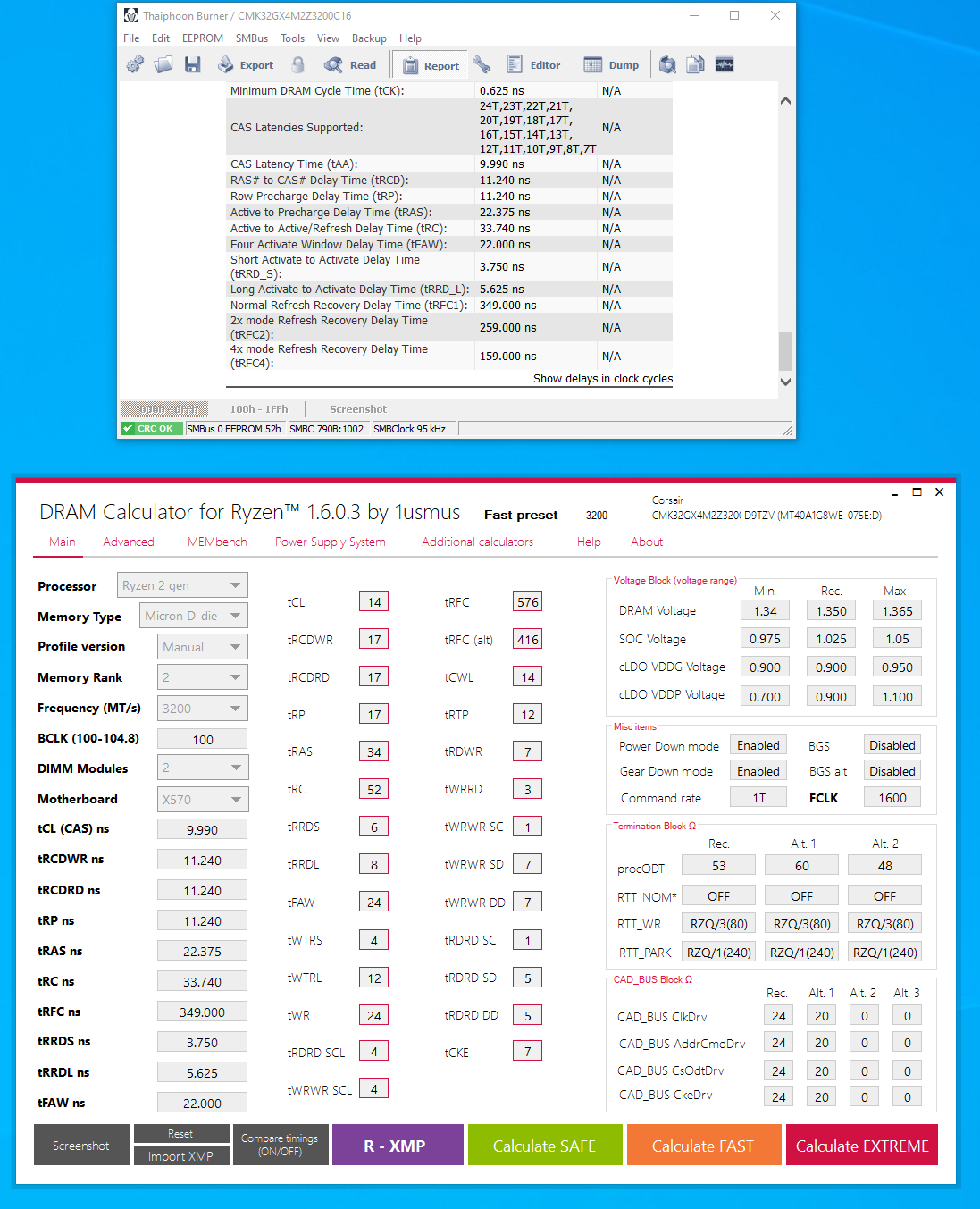Click the tCL value 14
Screen dimensions: 980x1209
[374, 601]
